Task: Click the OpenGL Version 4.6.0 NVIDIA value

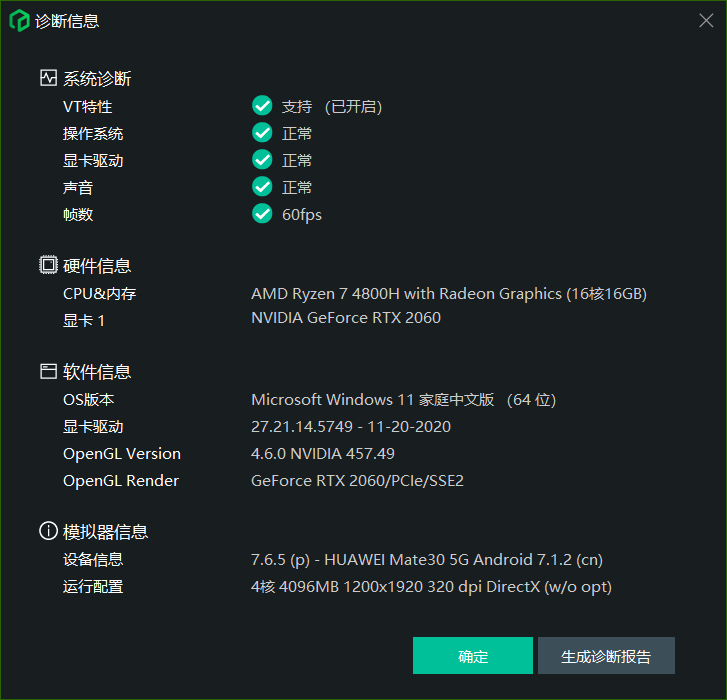Action: [x=323, y=453]
